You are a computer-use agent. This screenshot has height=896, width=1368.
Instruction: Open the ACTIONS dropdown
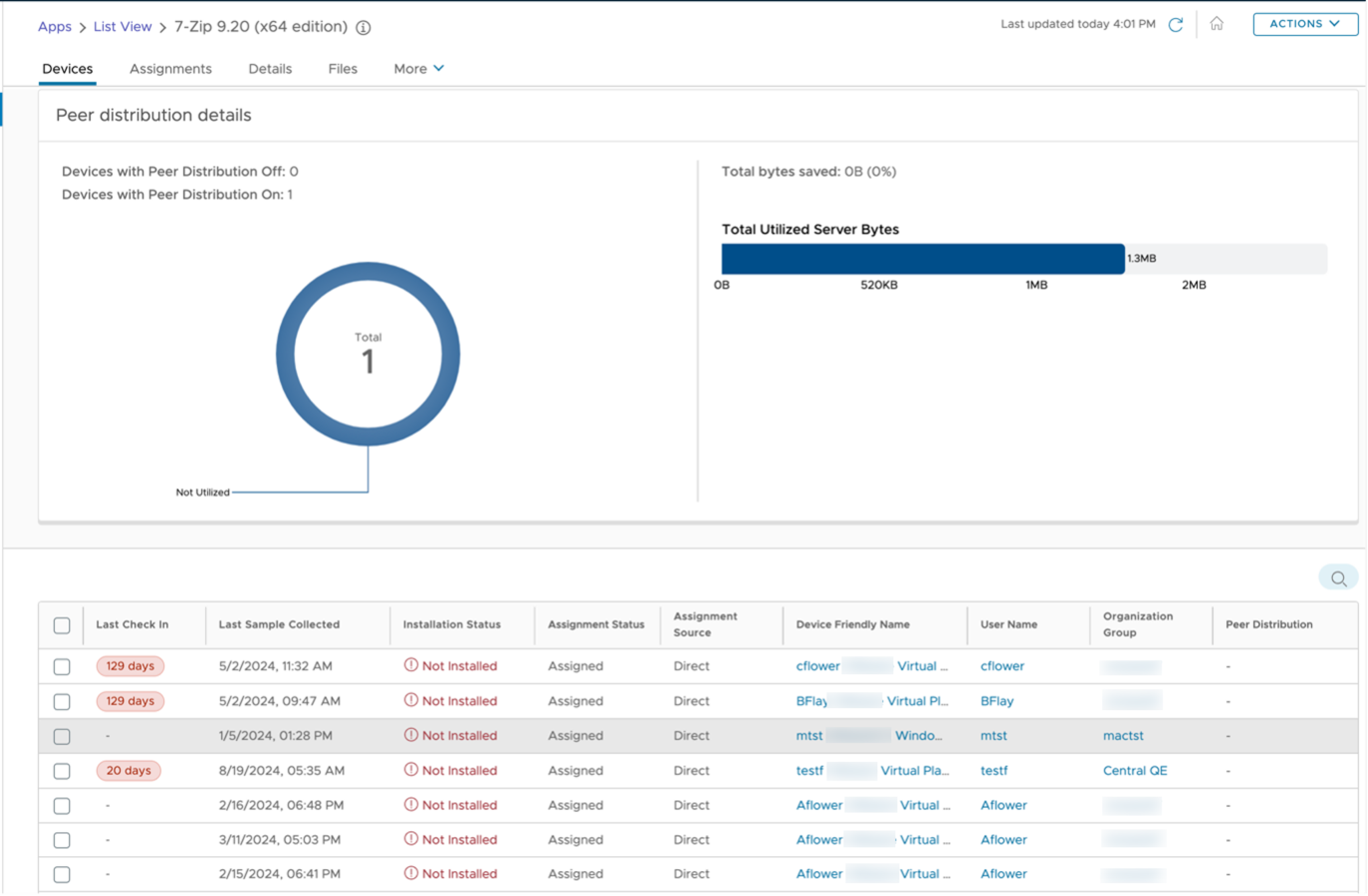pyautogui.click(x=1304, y=24)
